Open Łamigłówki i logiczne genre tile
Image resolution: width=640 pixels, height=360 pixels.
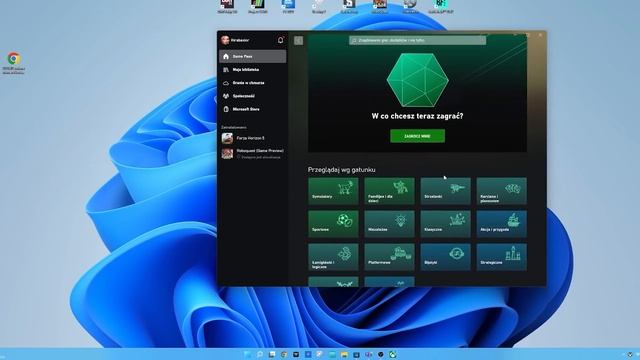[333, 257]
